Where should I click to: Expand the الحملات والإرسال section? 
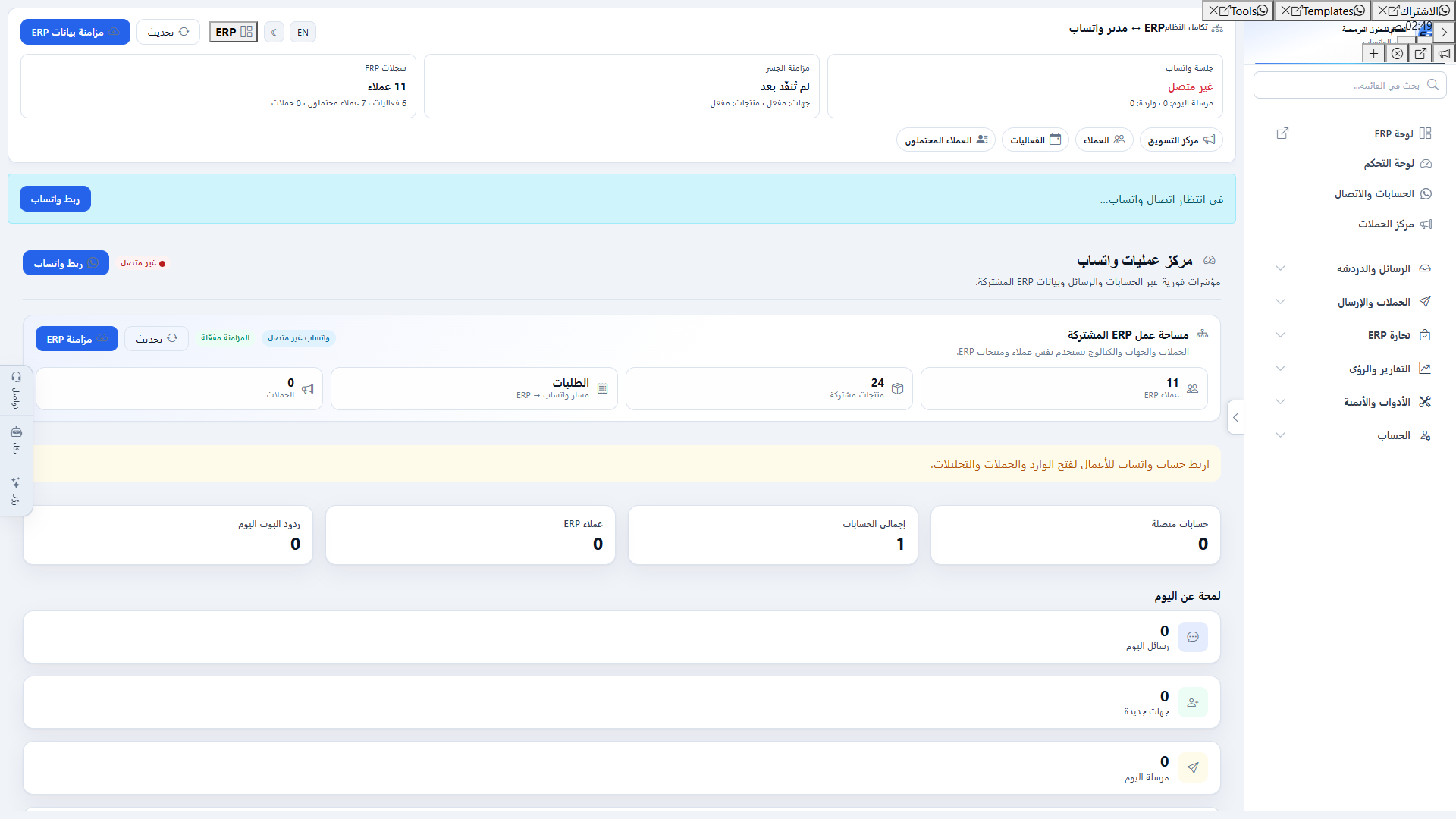(x=1355, y=302)
